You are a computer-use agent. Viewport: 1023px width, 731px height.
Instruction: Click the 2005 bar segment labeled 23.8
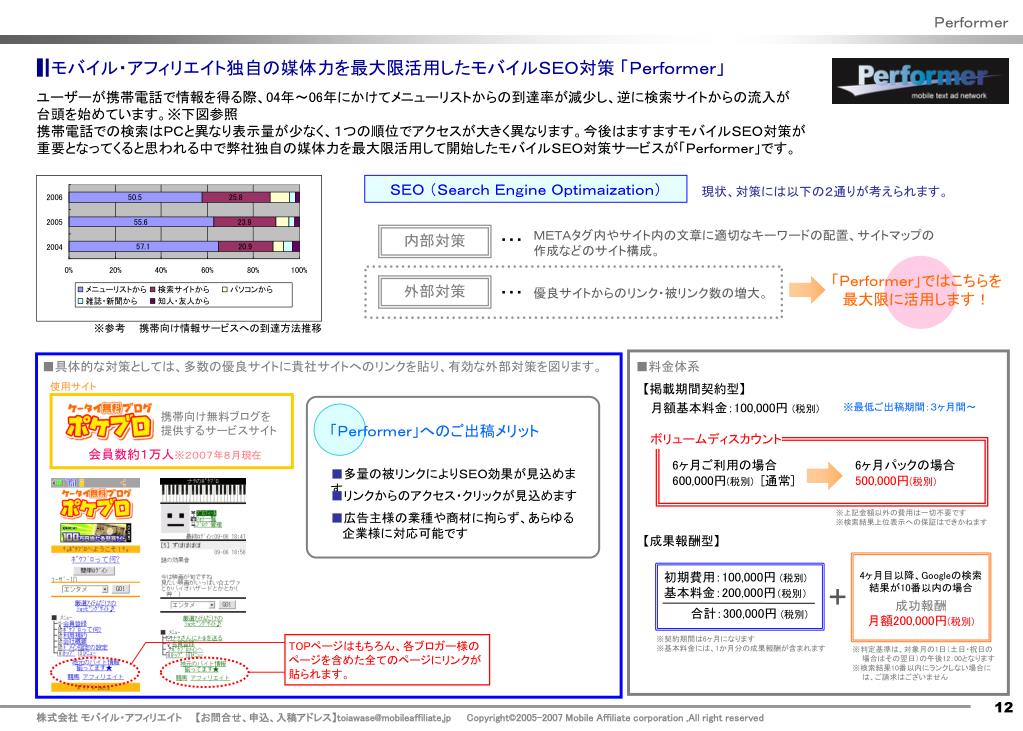coord(245,222)
